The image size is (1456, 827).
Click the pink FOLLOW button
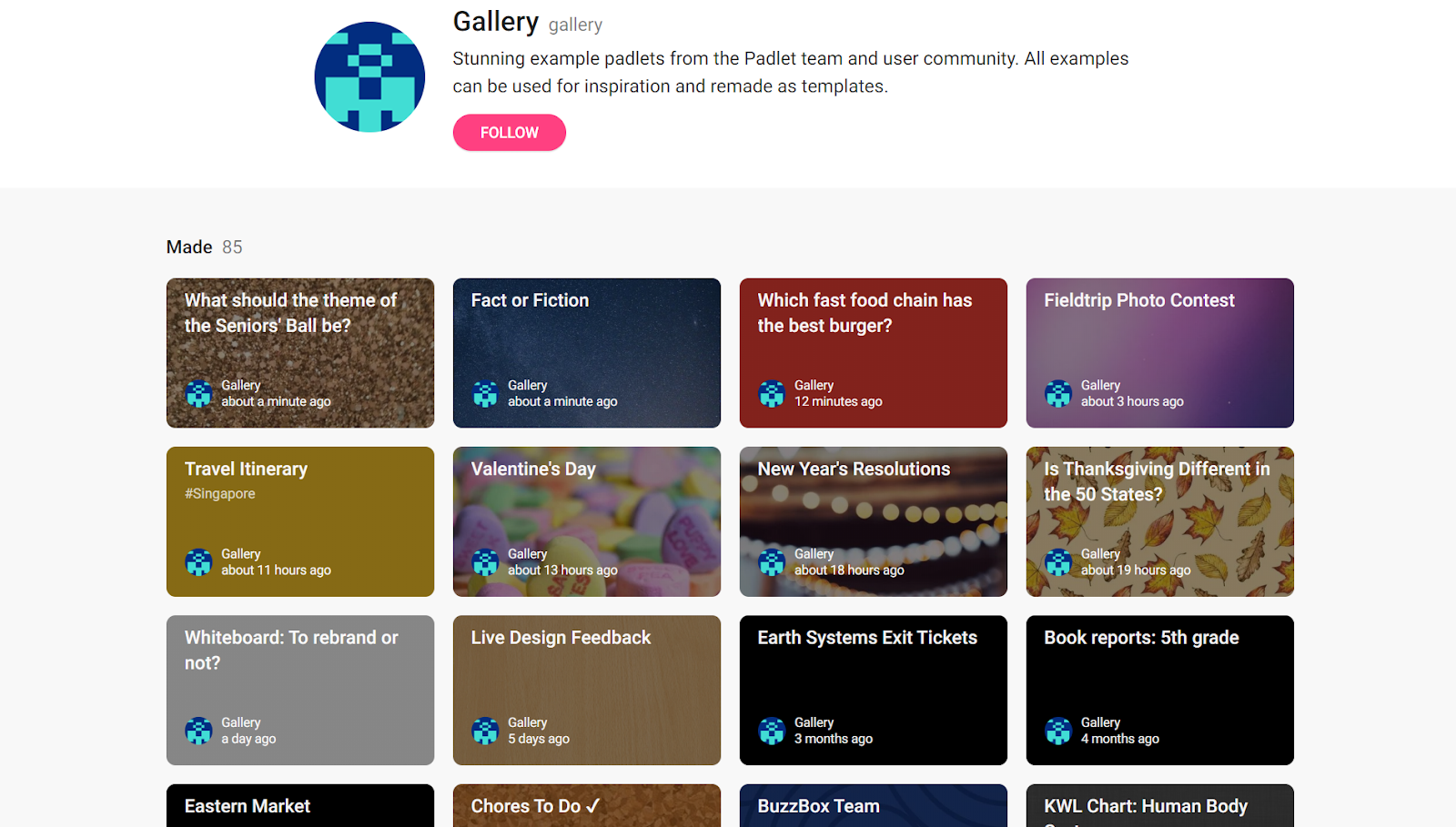click(509, 132)
